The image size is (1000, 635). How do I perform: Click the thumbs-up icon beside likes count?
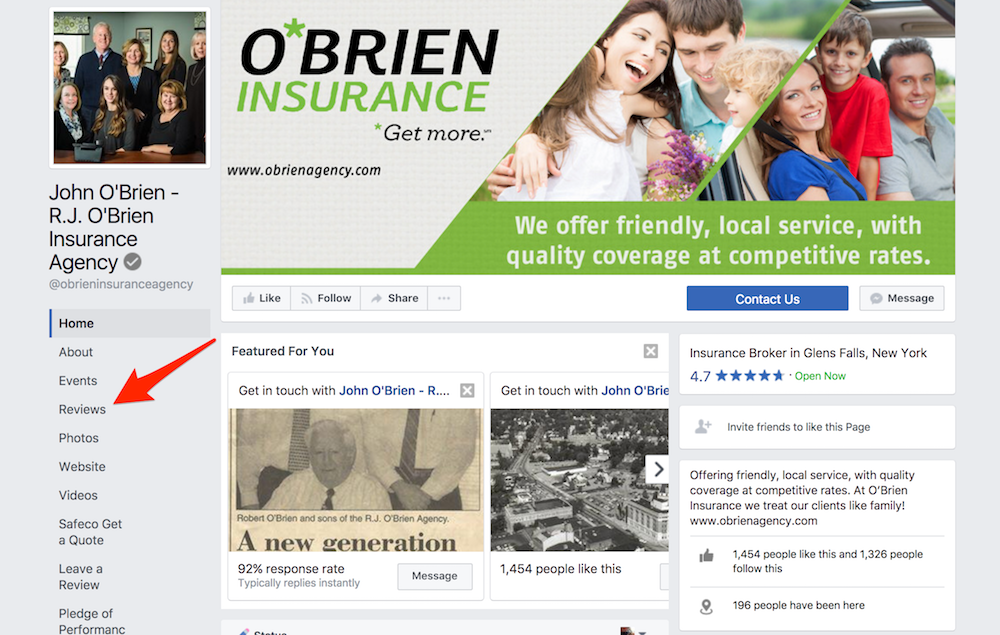tap(706, 556)
